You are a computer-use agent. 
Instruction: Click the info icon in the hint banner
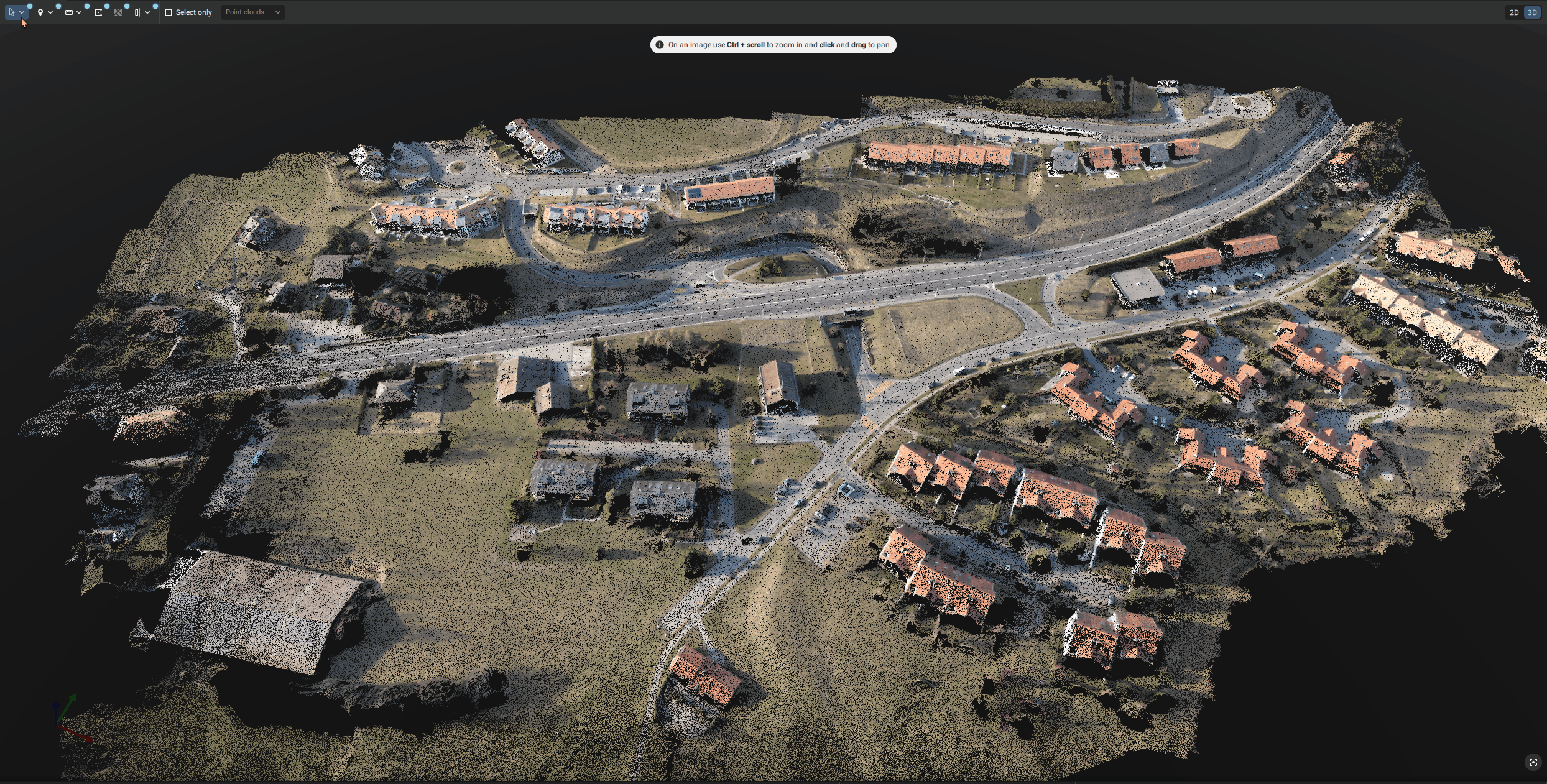(x=660, y=45)
